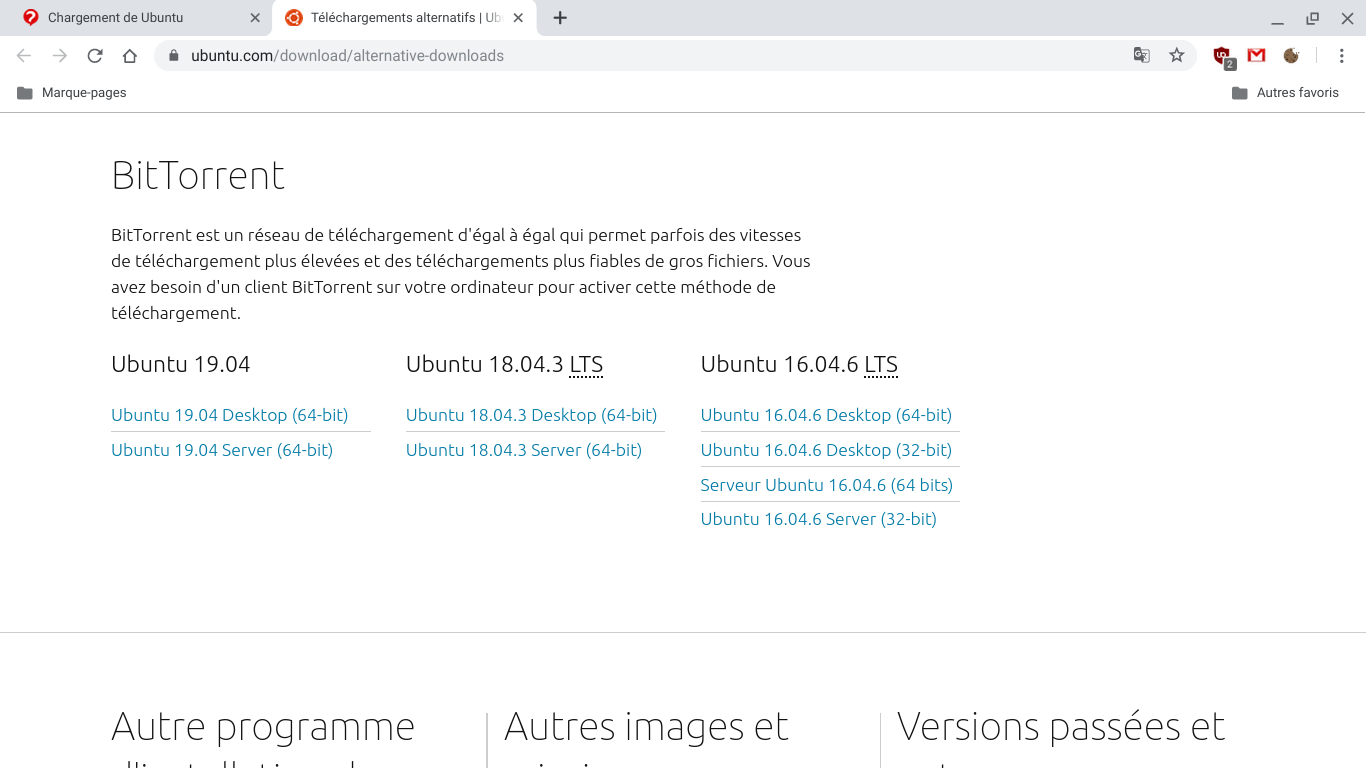Download Ubuntu 16.04.6 Desktop (32-bit) torrent

[826, 450]
